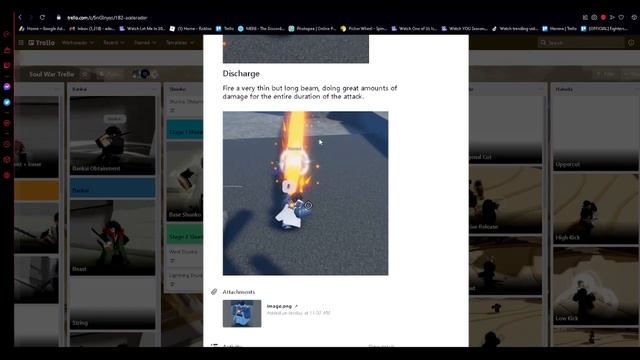Expand the Recent dropdown
Image resolution: width=640 pixels, height=360 pixels.
click(113, 42)
